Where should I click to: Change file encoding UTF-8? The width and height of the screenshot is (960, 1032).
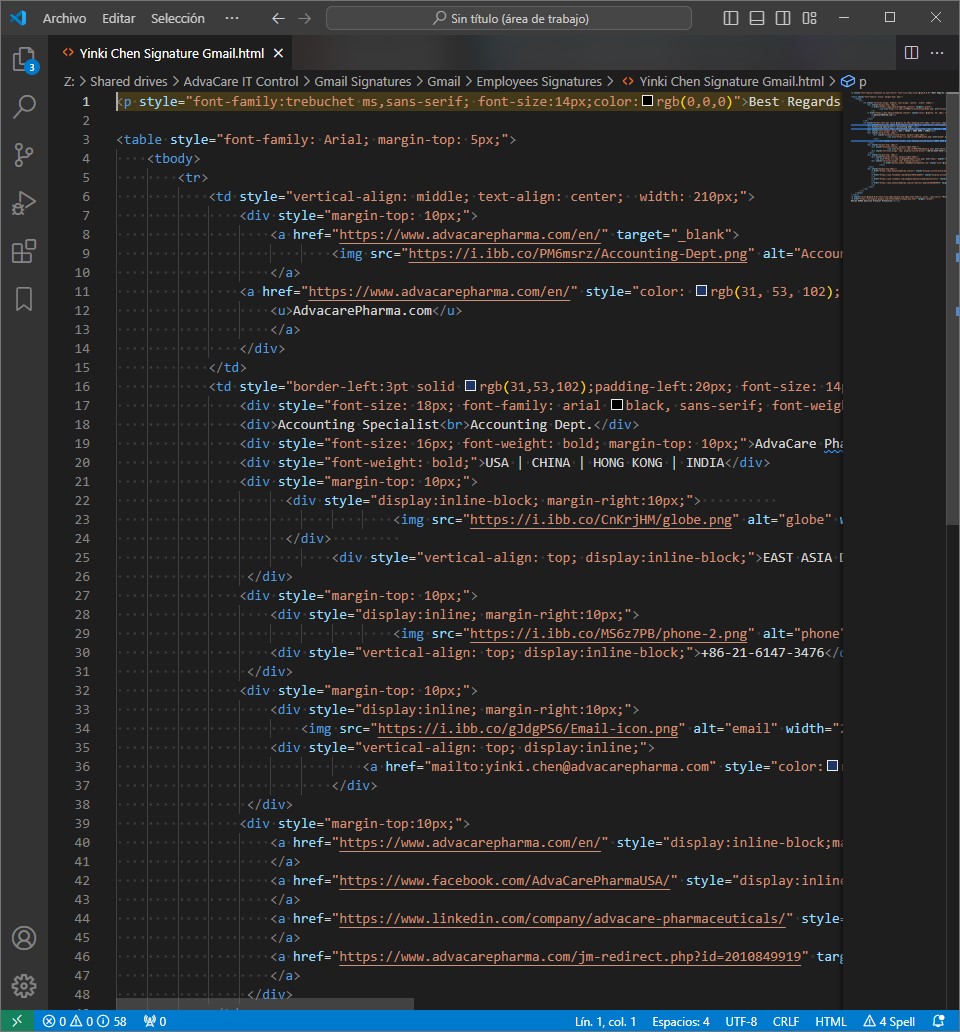coord(741,1021)
